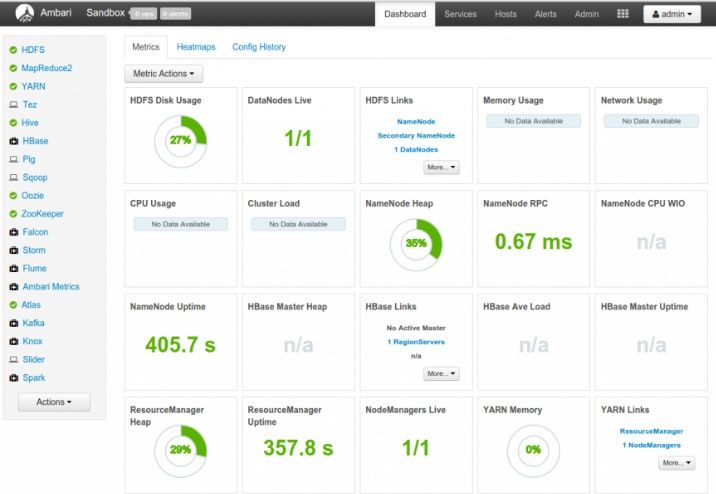Open the ResourceManager link in YARN Links

click(651, 431)
